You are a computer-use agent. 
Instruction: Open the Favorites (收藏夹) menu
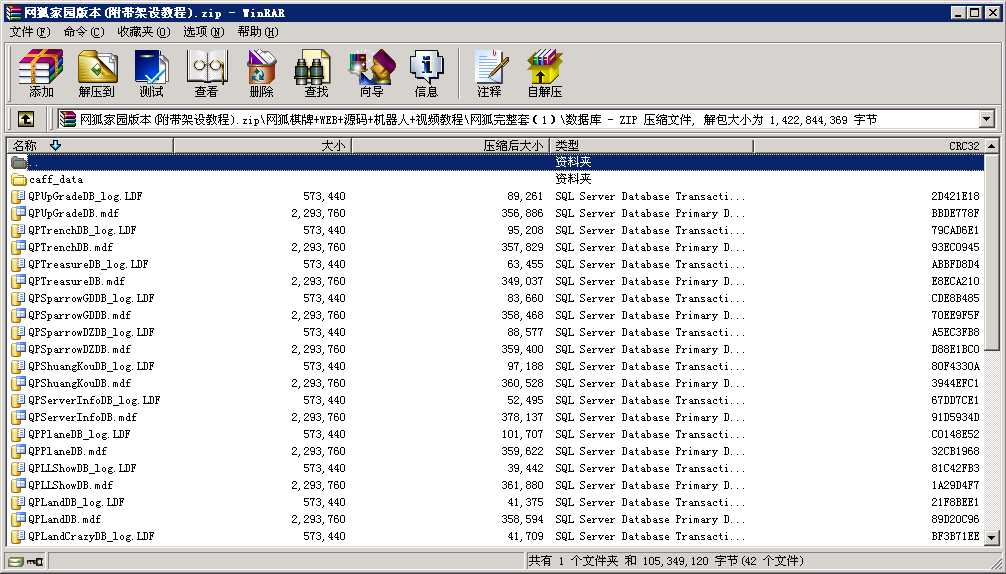click(x=144, y=32)
